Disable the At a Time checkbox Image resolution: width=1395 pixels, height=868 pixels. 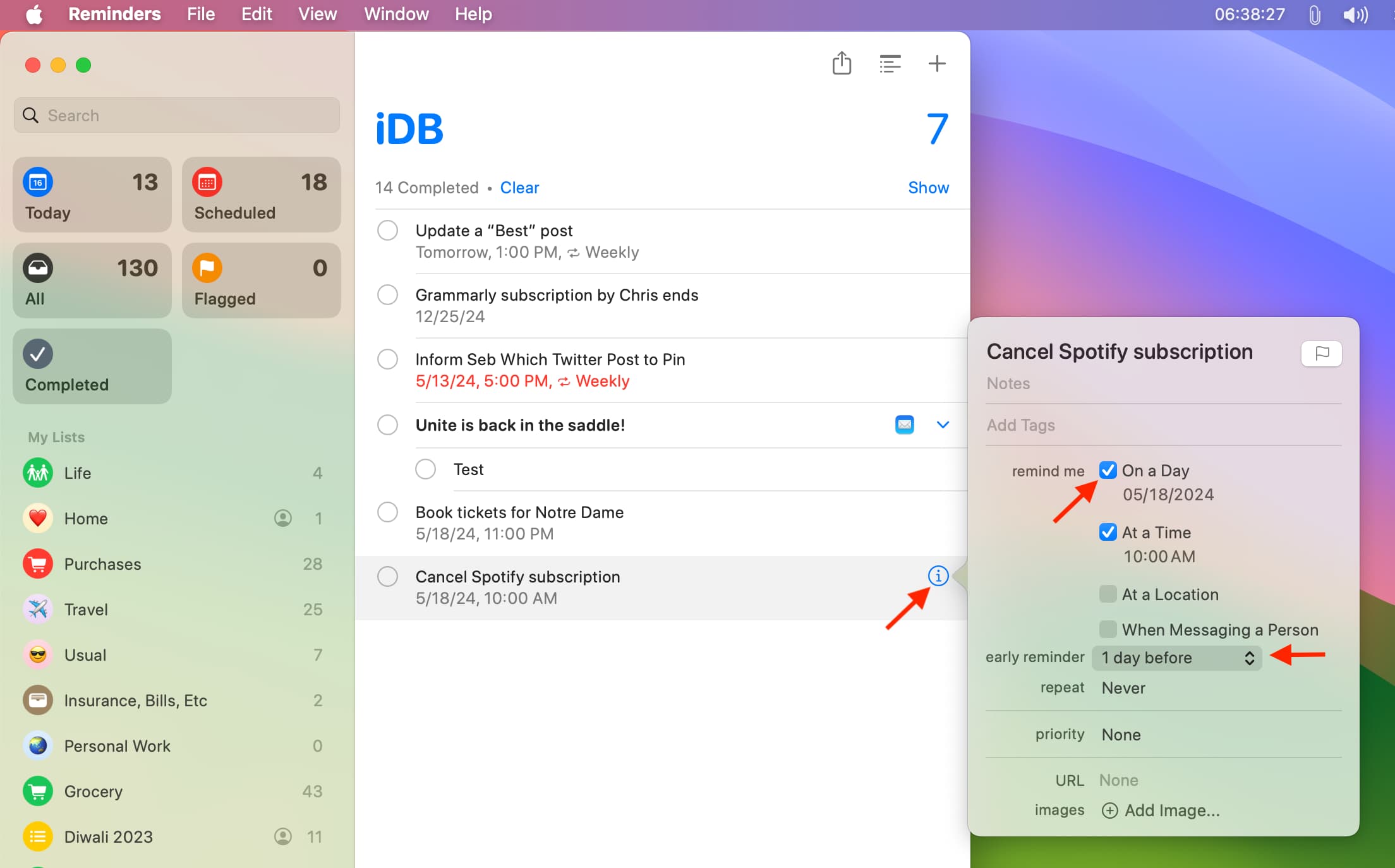[x=1107, y=532]
